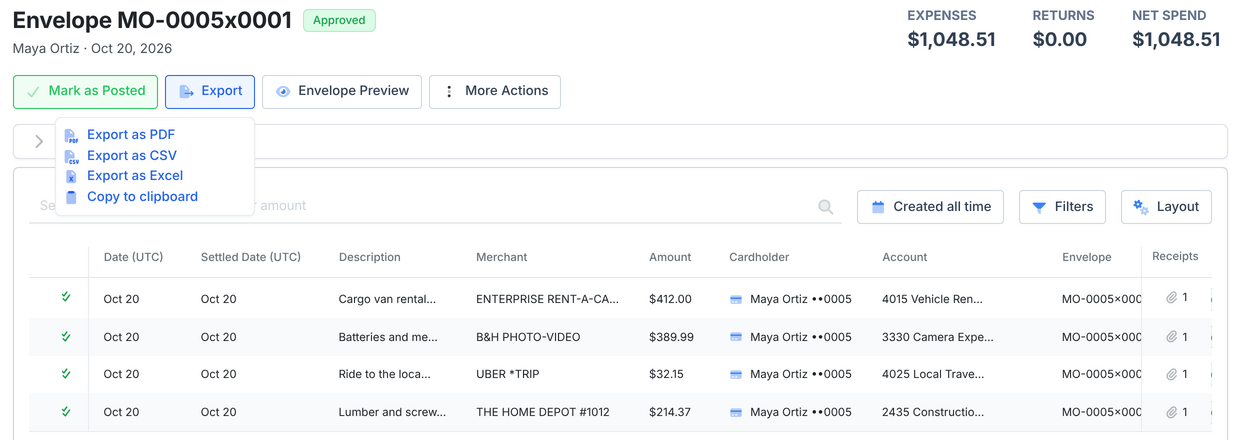This screenshot has height=440, width=1242.
Task: Mark the envelope as Posted
Action: tap(85, 91)
